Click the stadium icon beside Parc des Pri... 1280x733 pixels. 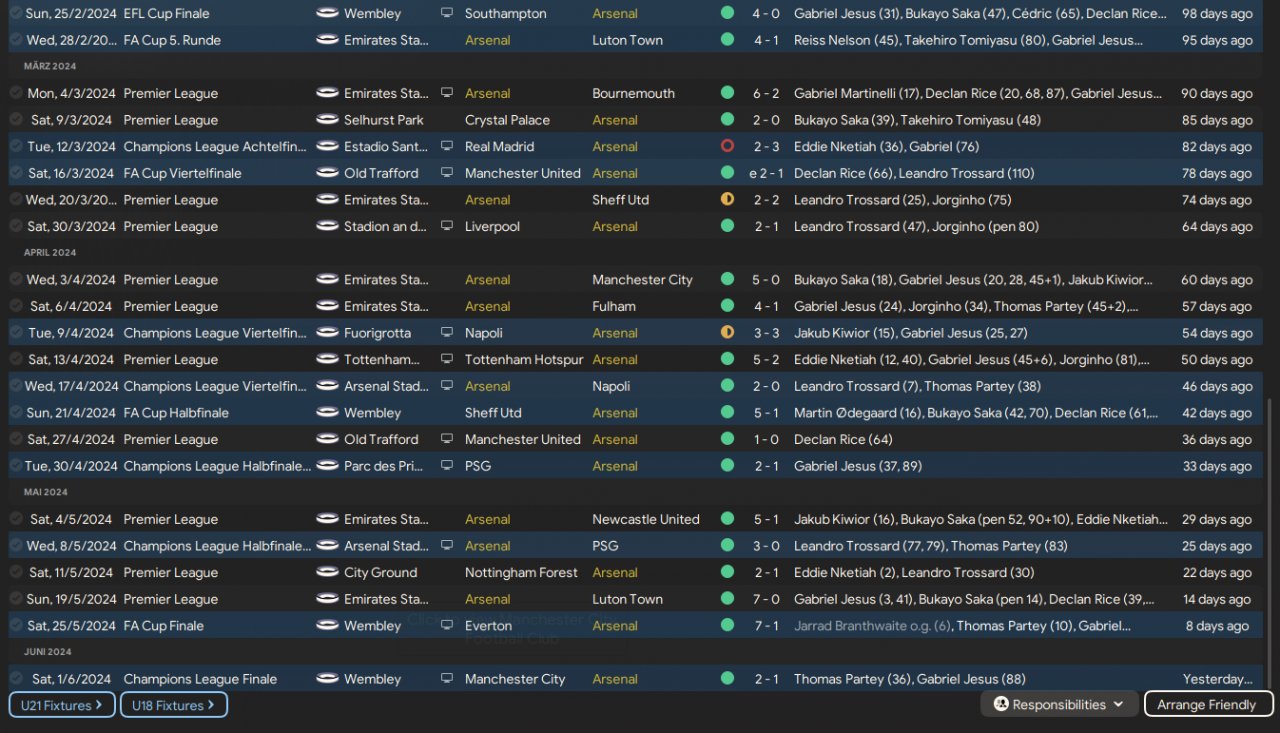pyautogui.click(x=327, y=466)
